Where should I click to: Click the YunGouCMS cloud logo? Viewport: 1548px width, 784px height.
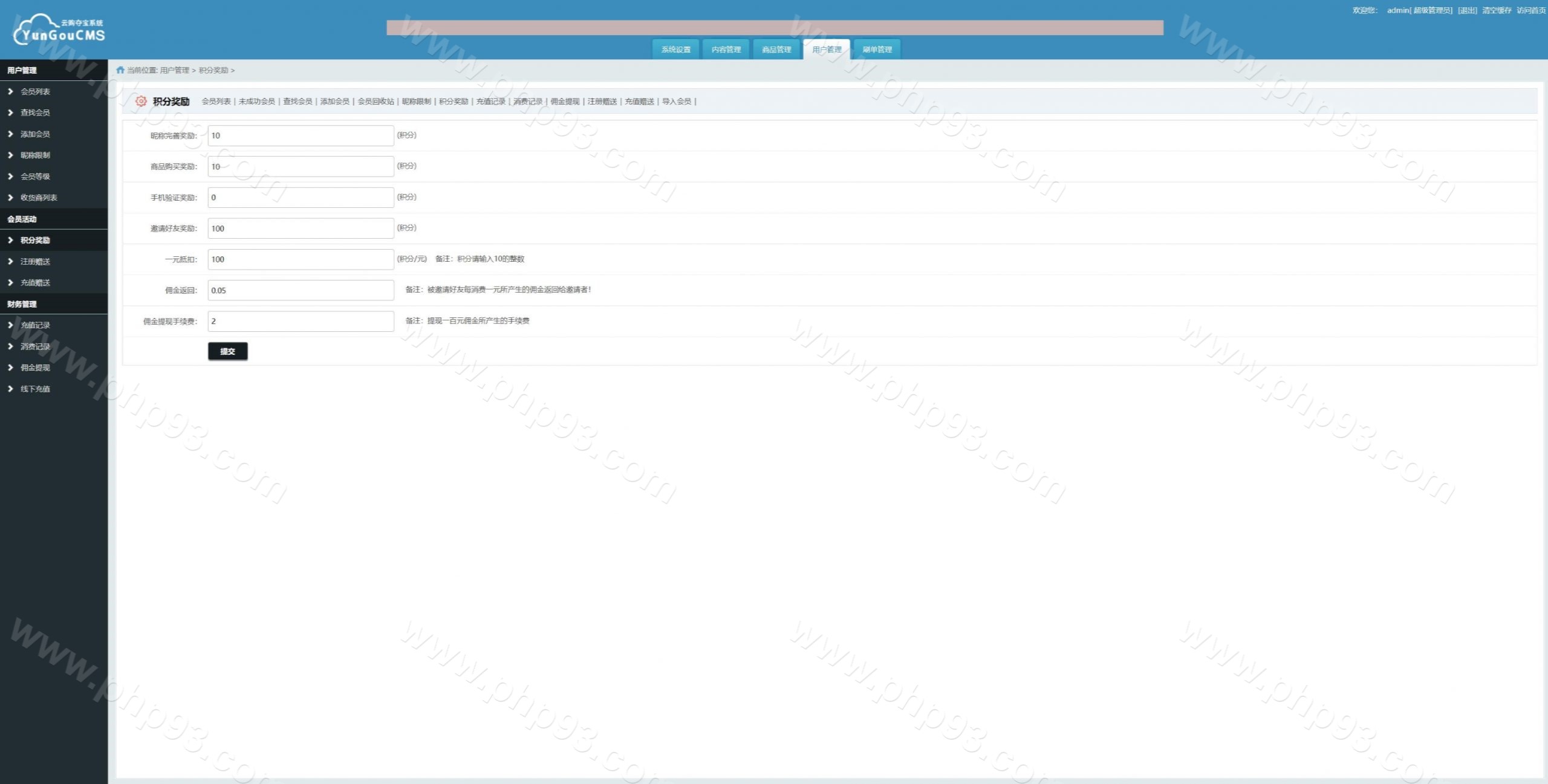59,30
